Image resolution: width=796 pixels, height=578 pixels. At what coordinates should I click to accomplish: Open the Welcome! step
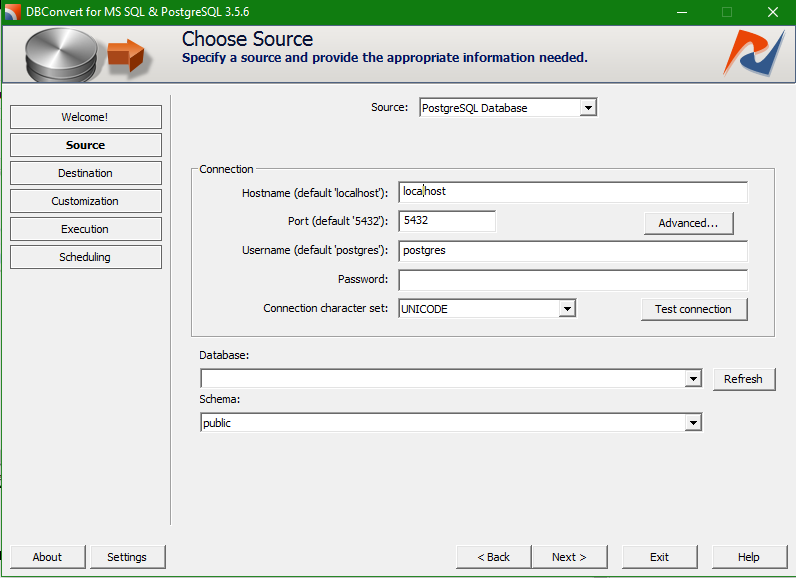(x=86, y=117)
